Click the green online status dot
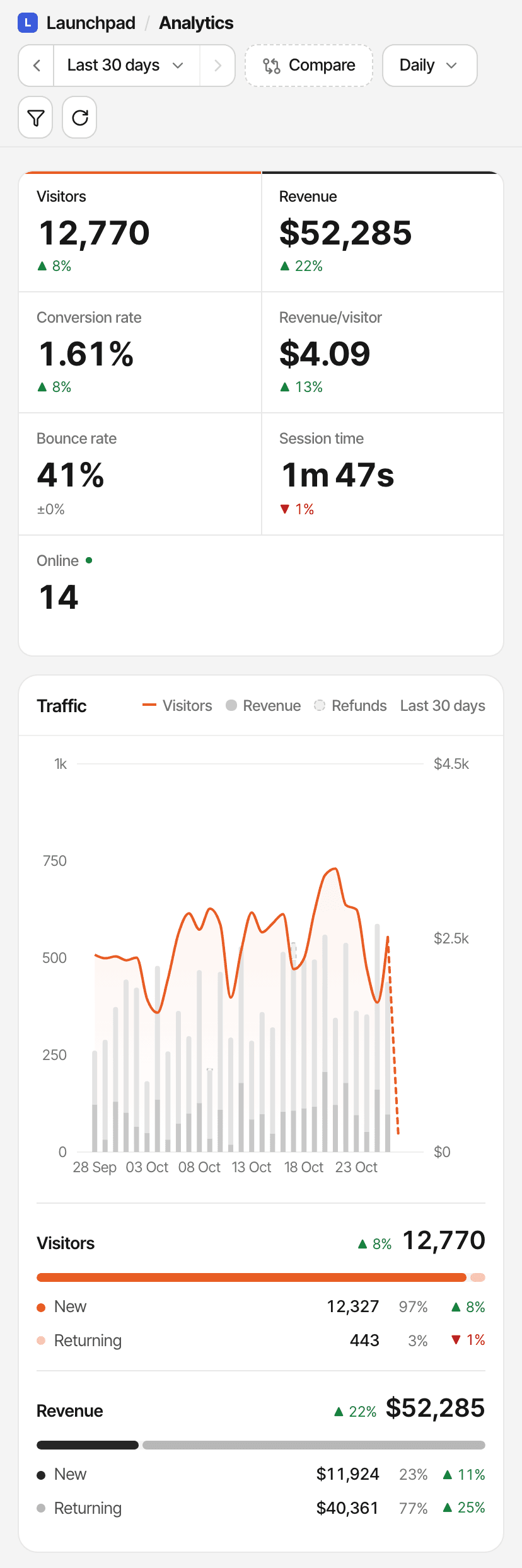Viewport: 522px width, 1568px height. pyautogui.click(x=89, y=560)
